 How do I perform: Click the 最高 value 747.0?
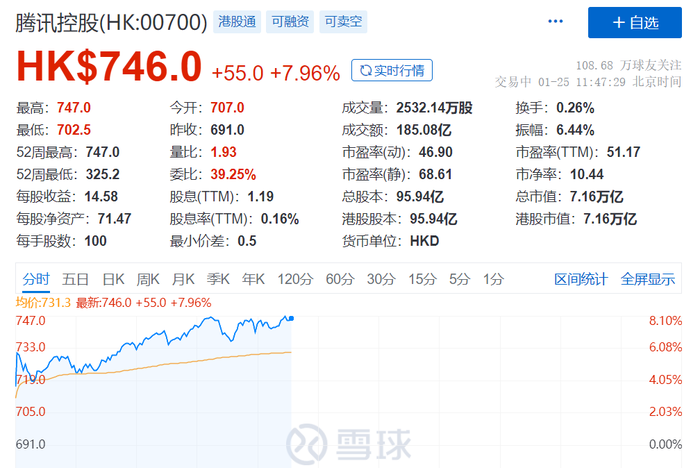pyautogui.click(x=74, y=108)
